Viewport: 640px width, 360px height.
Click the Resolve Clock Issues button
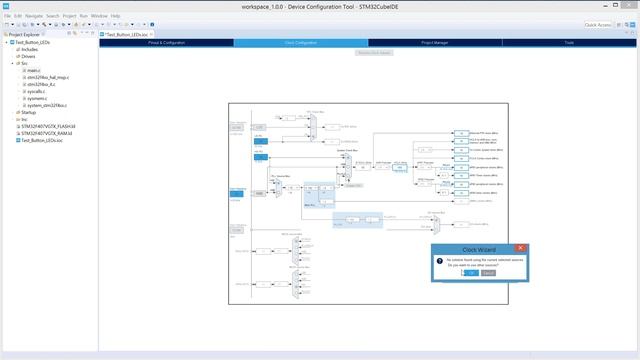(374, 53)
